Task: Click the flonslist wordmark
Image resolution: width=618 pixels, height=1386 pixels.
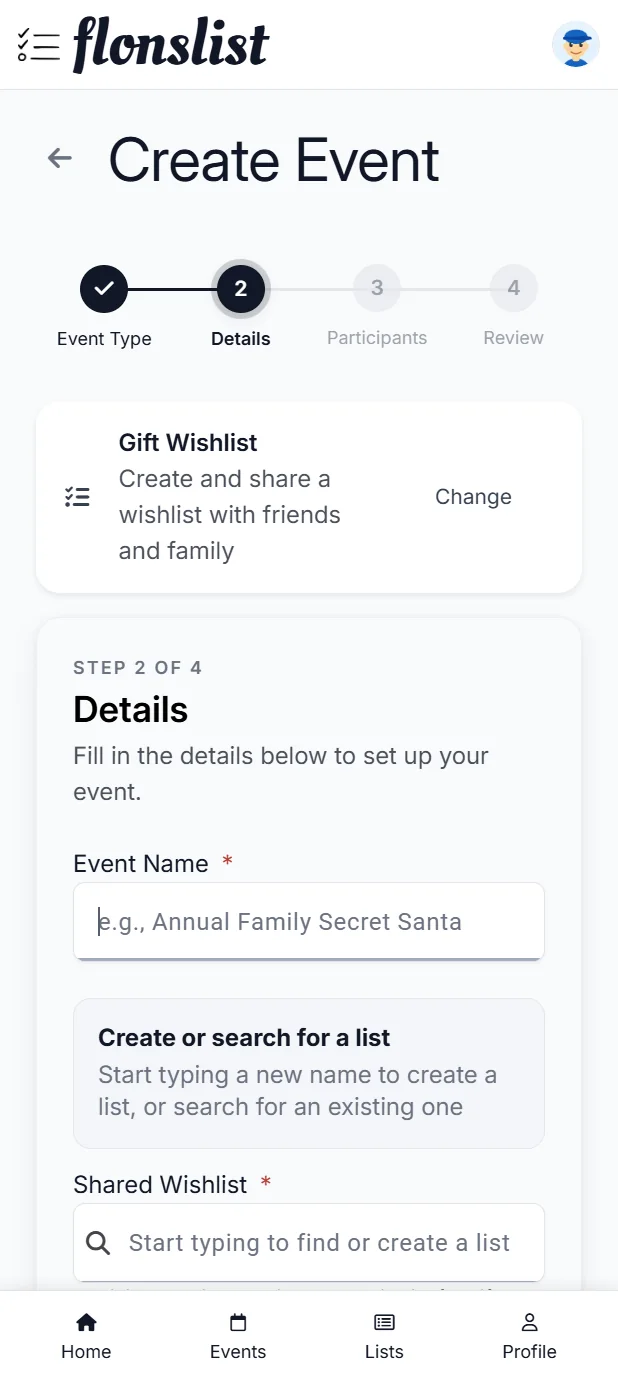Action: click(171, 45)
